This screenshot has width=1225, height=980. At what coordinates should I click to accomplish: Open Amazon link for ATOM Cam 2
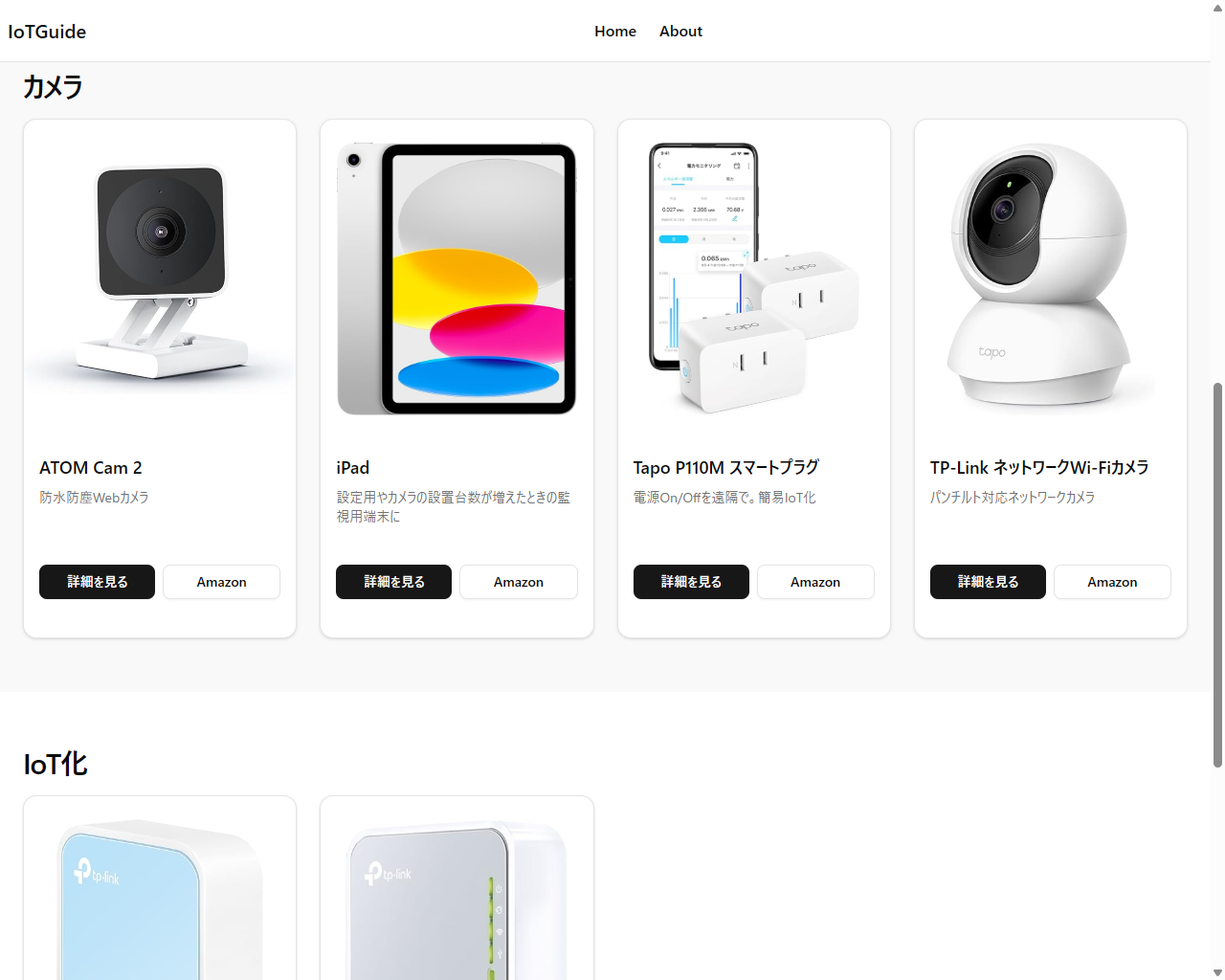[221, 582]
